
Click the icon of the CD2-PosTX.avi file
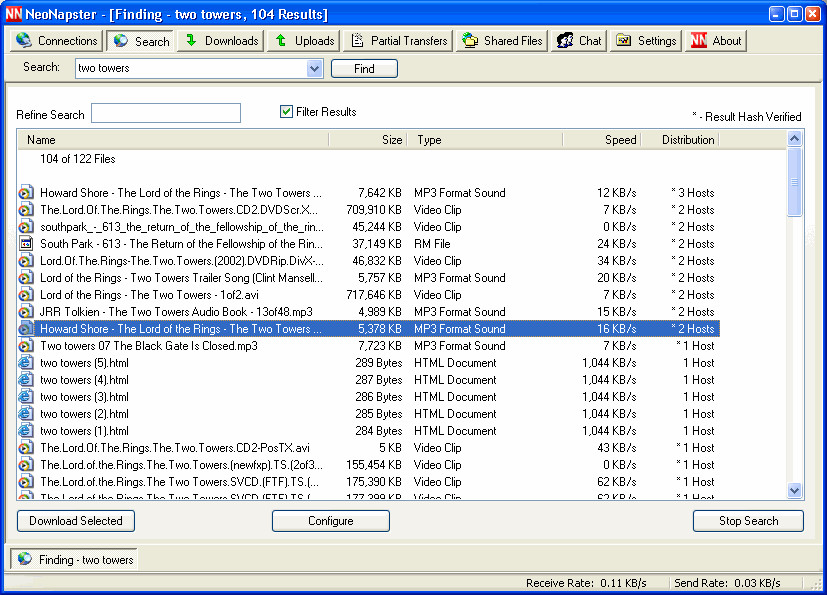[x=26, y=448]
